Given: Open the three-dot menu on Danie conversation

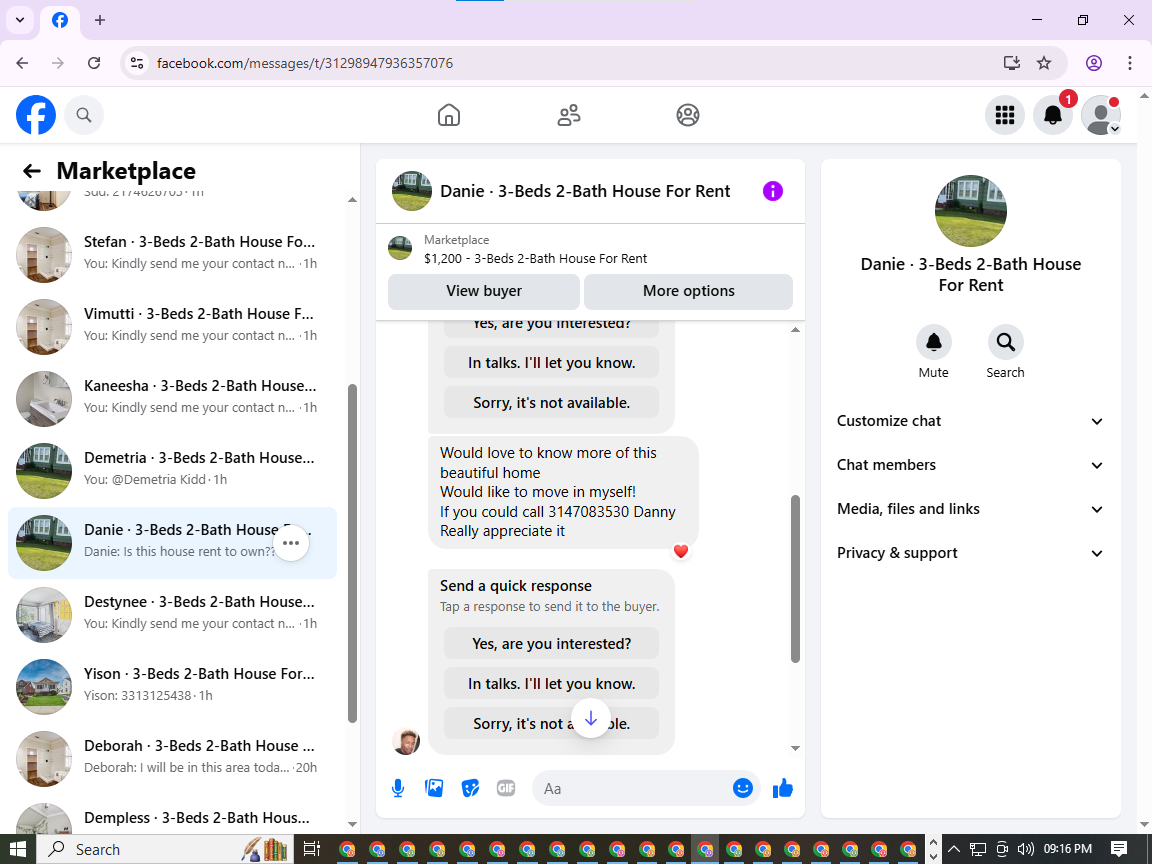Looking at the screenshot, I should tap(291, 543).
